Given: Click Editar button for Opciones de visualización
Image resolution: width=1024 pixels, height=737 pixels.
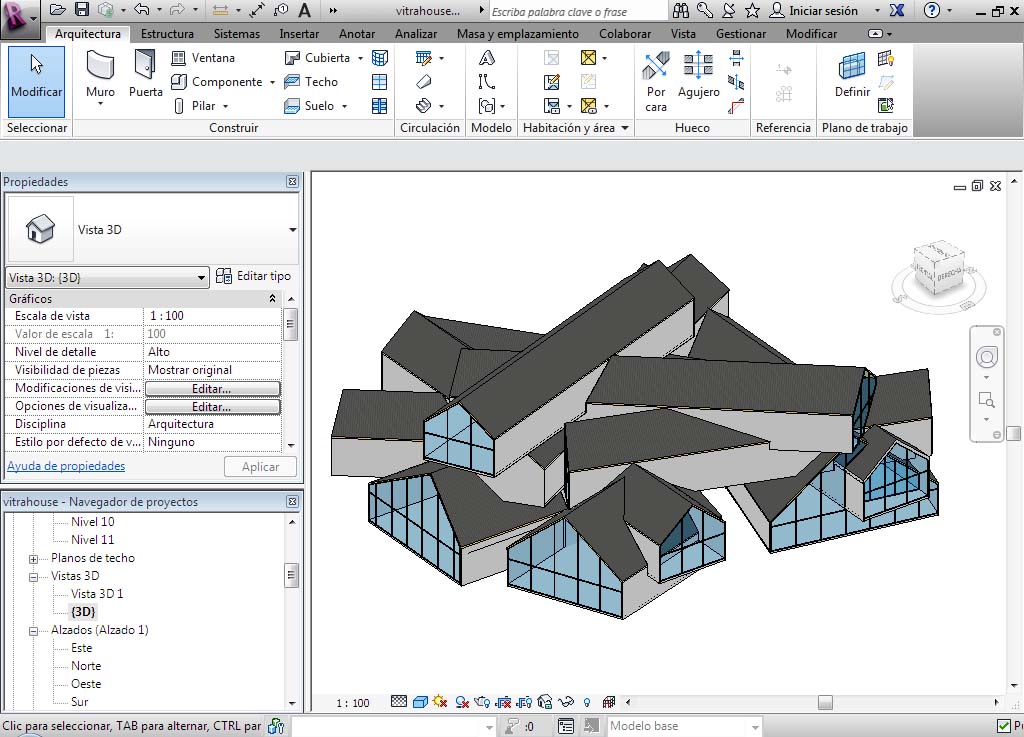Looking at the screenshot, I should point(212,407).
